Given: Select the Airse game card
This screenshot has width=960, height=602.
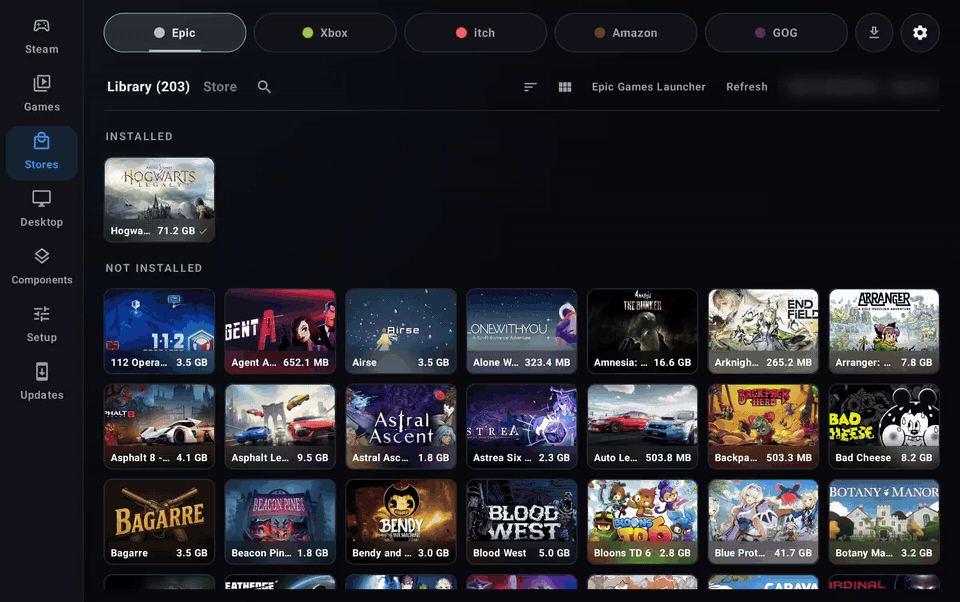Looking at the screenshot, I should 400,331.
